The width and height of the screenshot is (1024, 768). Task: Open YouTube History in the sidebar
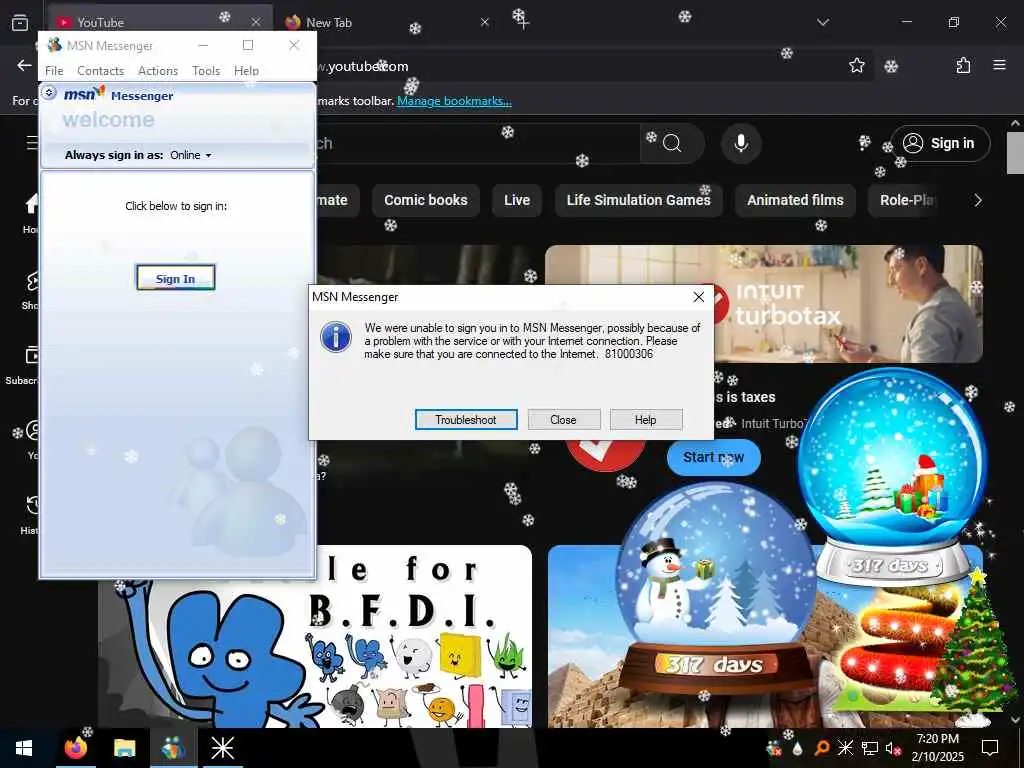point(27,515)
